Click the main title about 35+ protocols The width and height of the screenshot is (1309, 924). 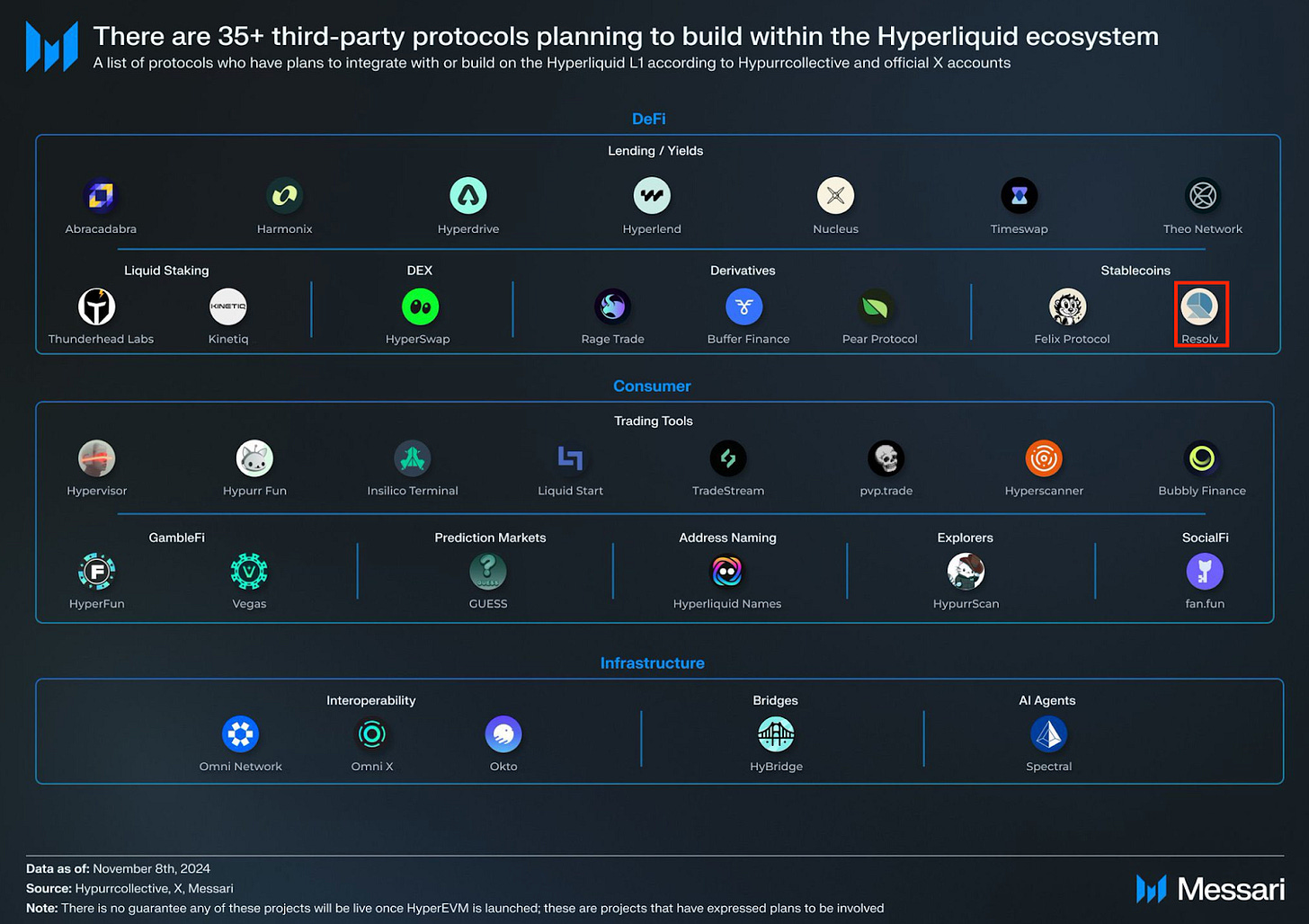[x=626, y=36]
